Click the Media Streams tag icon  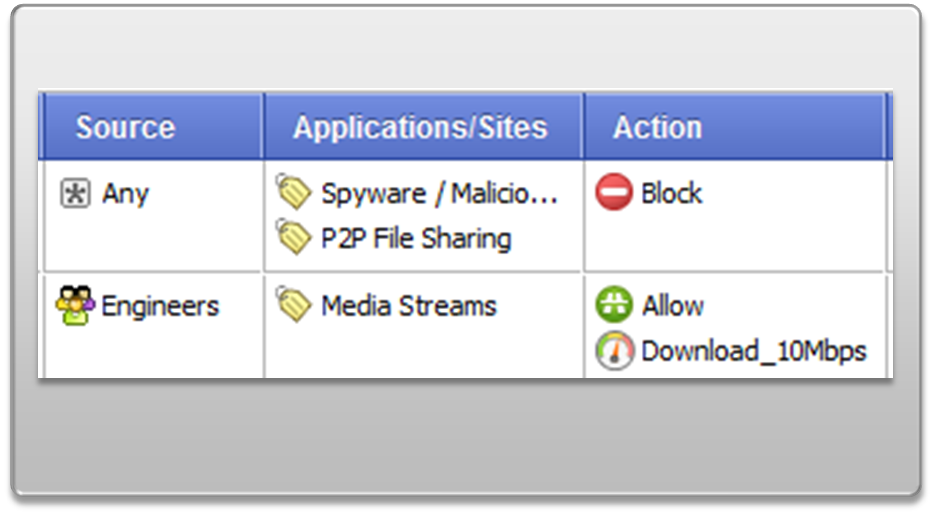293,305
